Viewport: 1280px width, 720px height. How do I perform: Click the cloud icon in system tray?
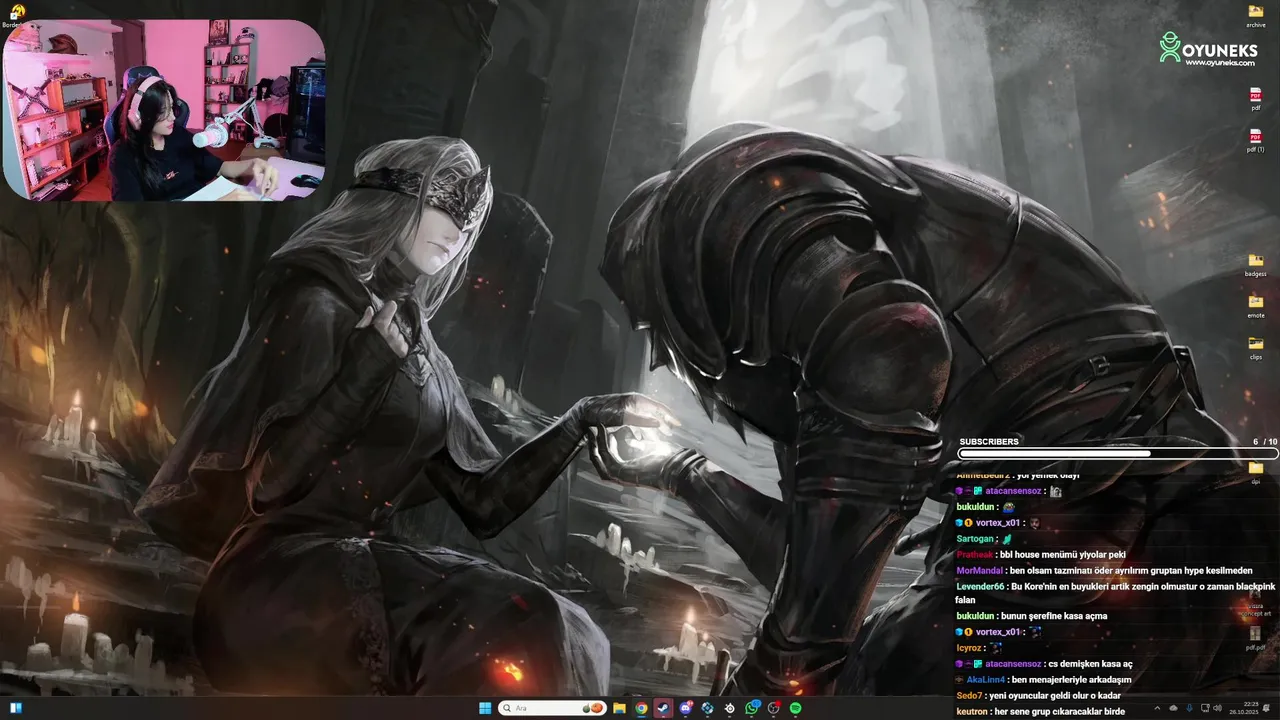(1173, 708)
